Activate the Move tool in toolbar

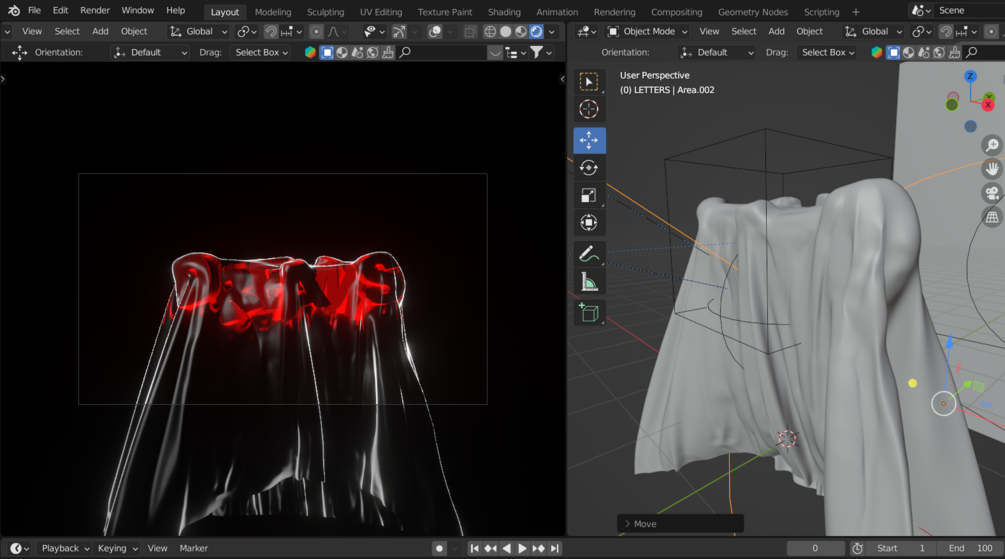point(589,140)
